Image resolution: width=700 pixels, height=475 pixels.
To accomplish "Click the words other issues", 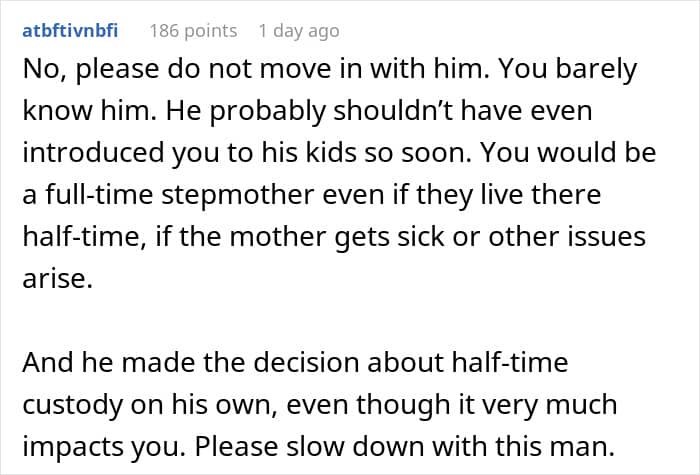I will [567, 237].
